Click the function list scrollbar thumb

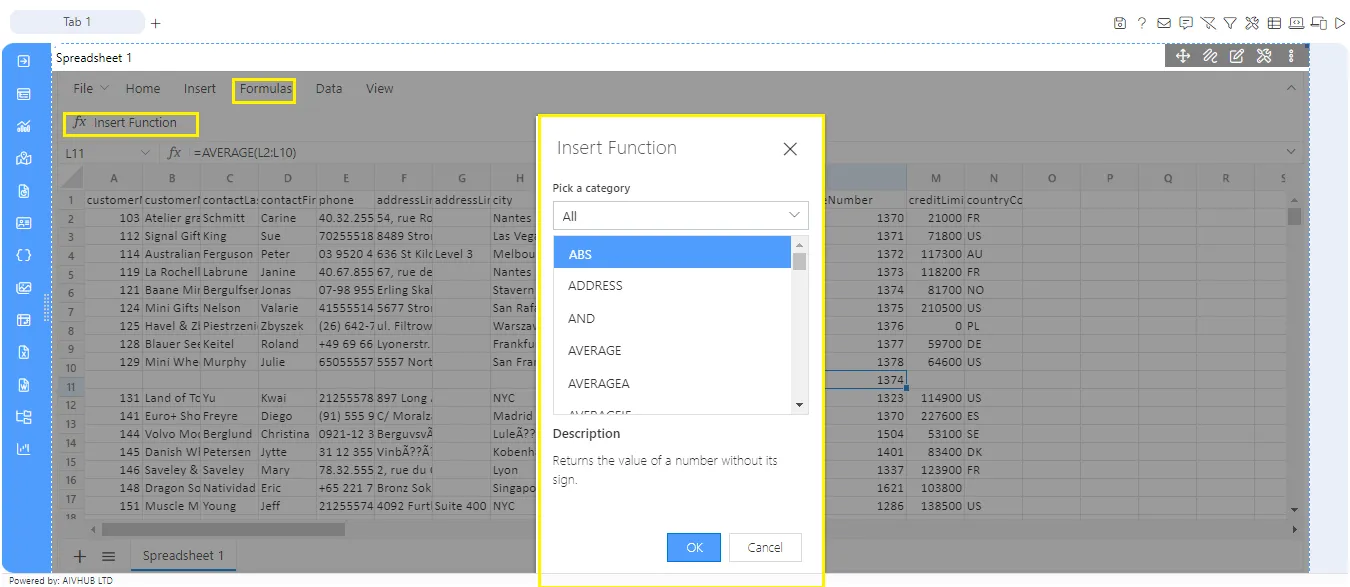point(799,262)
